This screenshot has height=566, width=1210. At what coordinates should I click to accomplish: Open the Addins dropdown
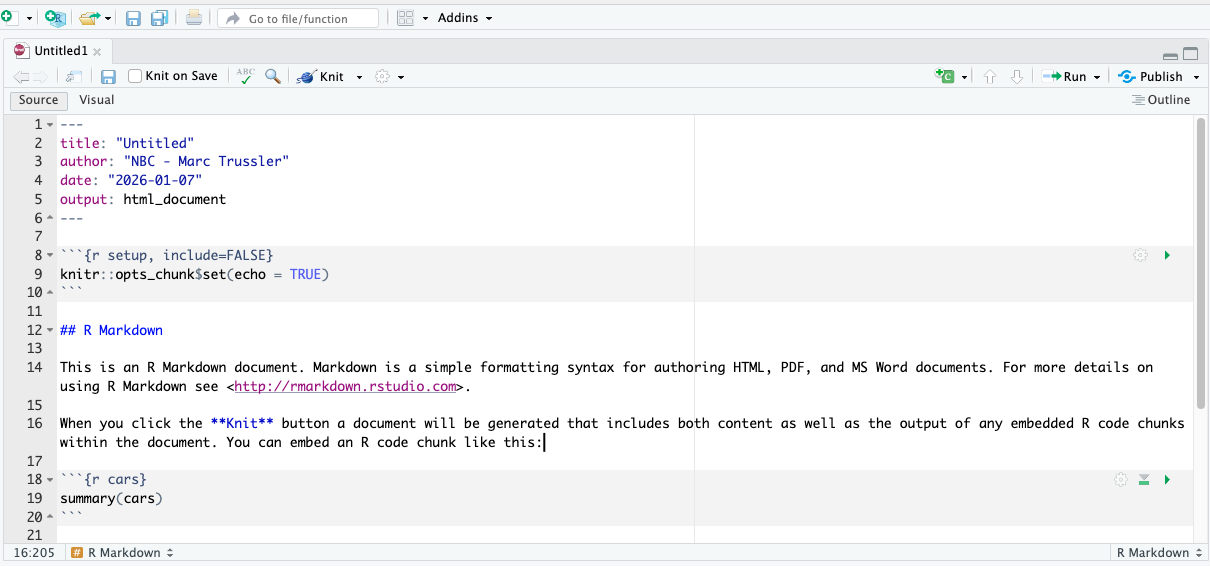[464, 18]
